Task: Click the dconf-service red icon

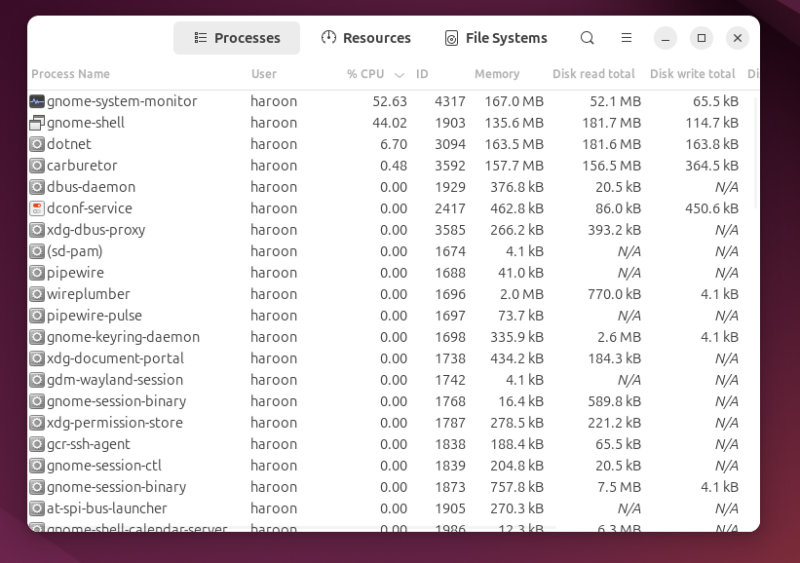Action: (x=37, y=208)
